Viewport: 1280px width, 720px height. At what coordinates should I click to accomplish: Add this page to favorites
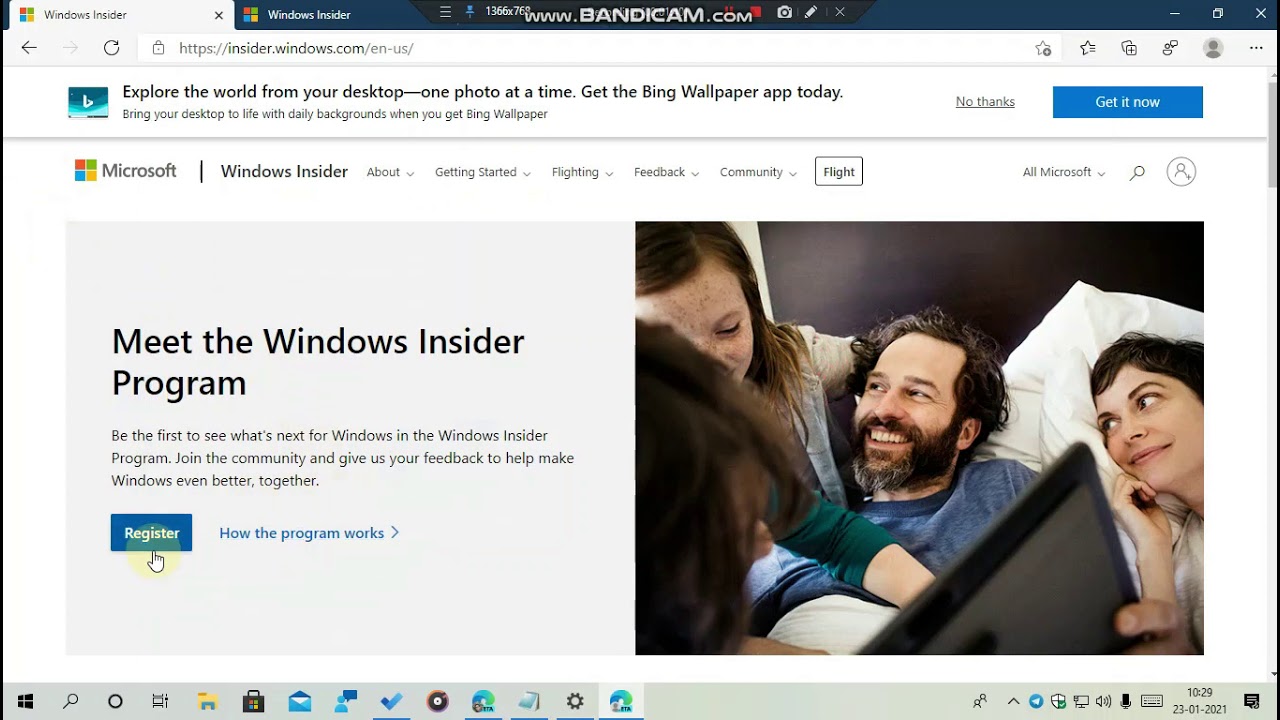(x=1043, y=48)
